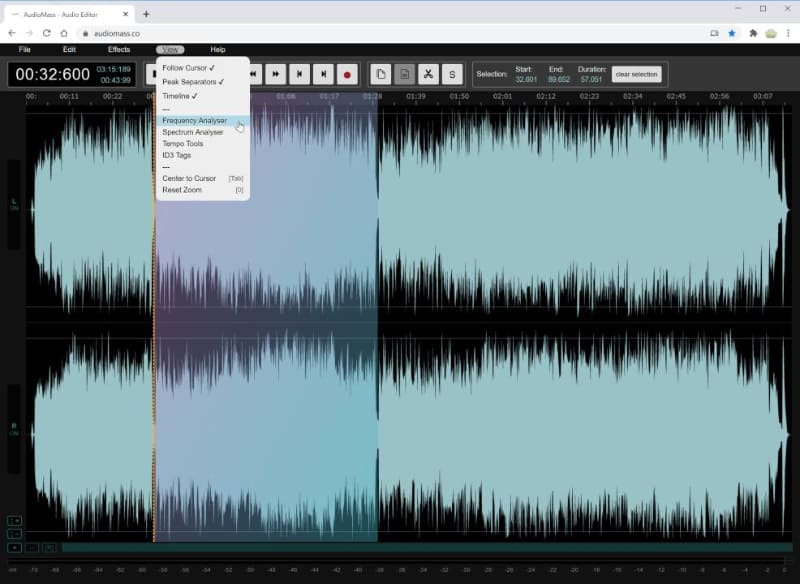800x584 pixels.
Task: Open the Edit menu
Action: tap(69, 49)
